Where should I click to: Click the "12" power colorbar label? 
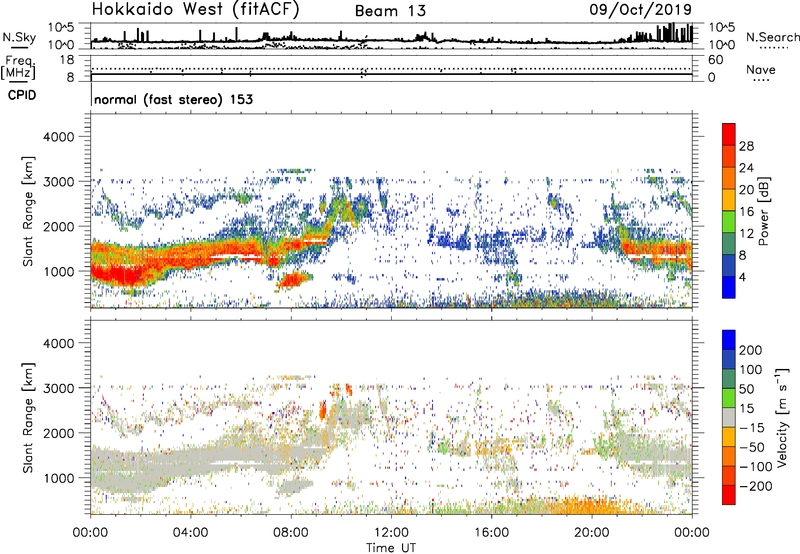point(746,234)
